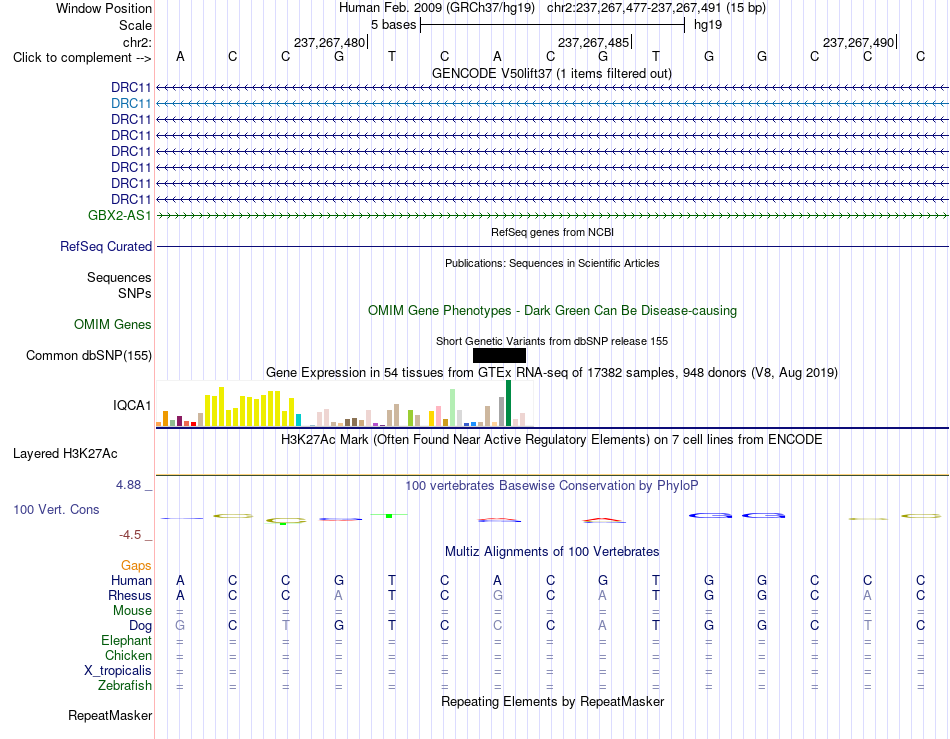The width and height of the screenshot is (950, 739).
Task: Open the Common dbSNP(155) track label
Action: (x=89, y=356)
